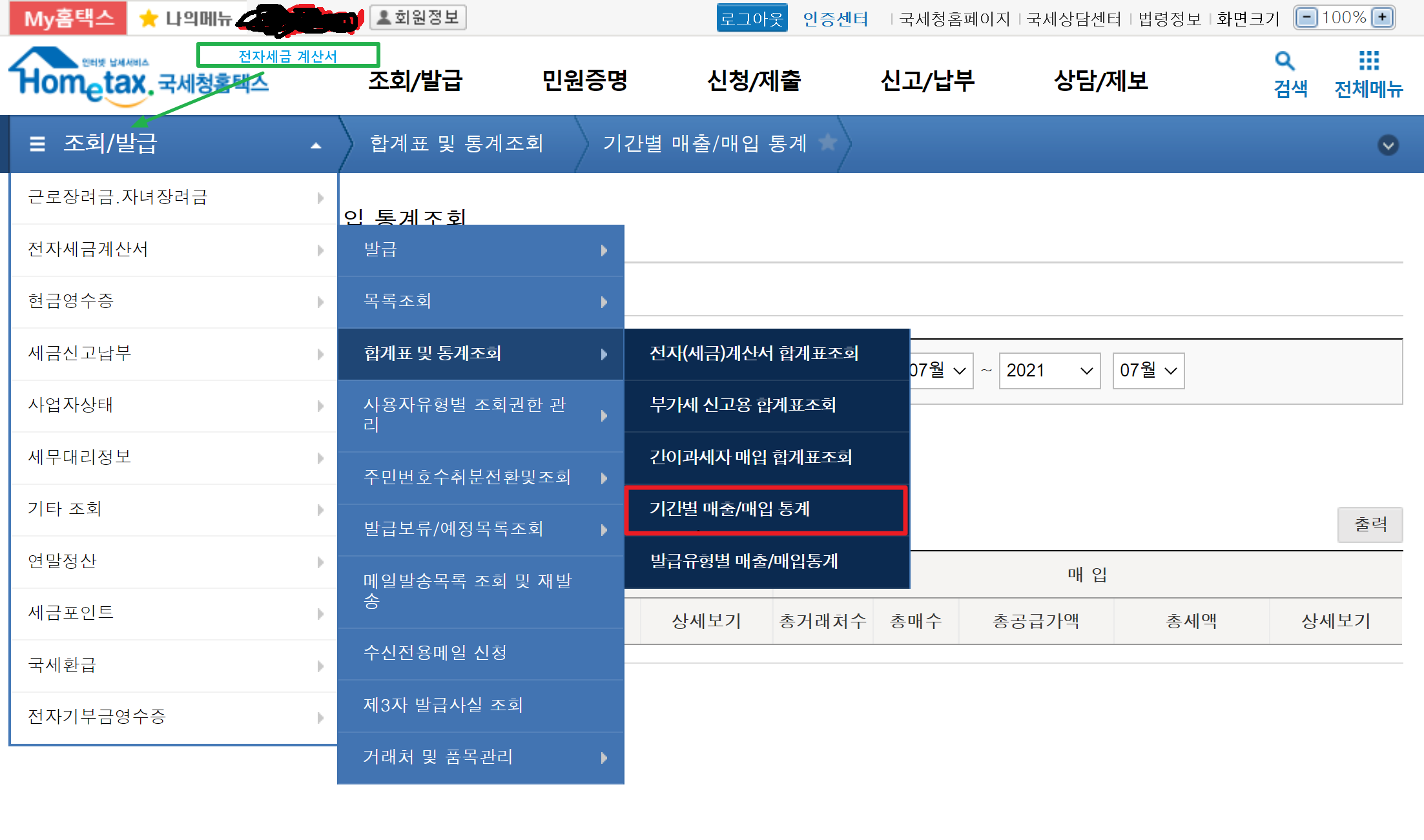Screen dimensions: 1424x840
Task: Open the 2021 year dropdown
Action: pos(1049,371)
